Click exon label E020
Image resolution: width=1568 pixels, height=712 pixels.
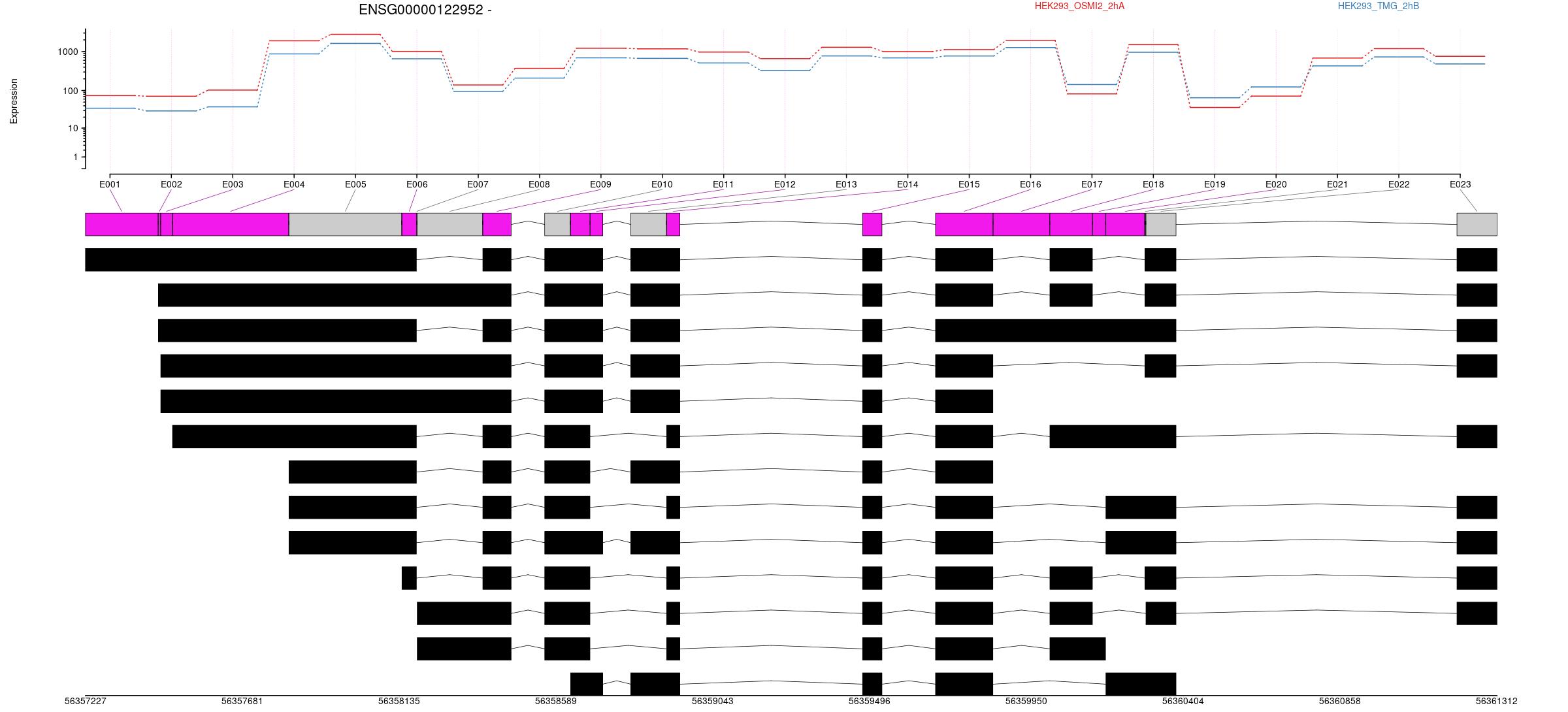[x=1276, y=184]
